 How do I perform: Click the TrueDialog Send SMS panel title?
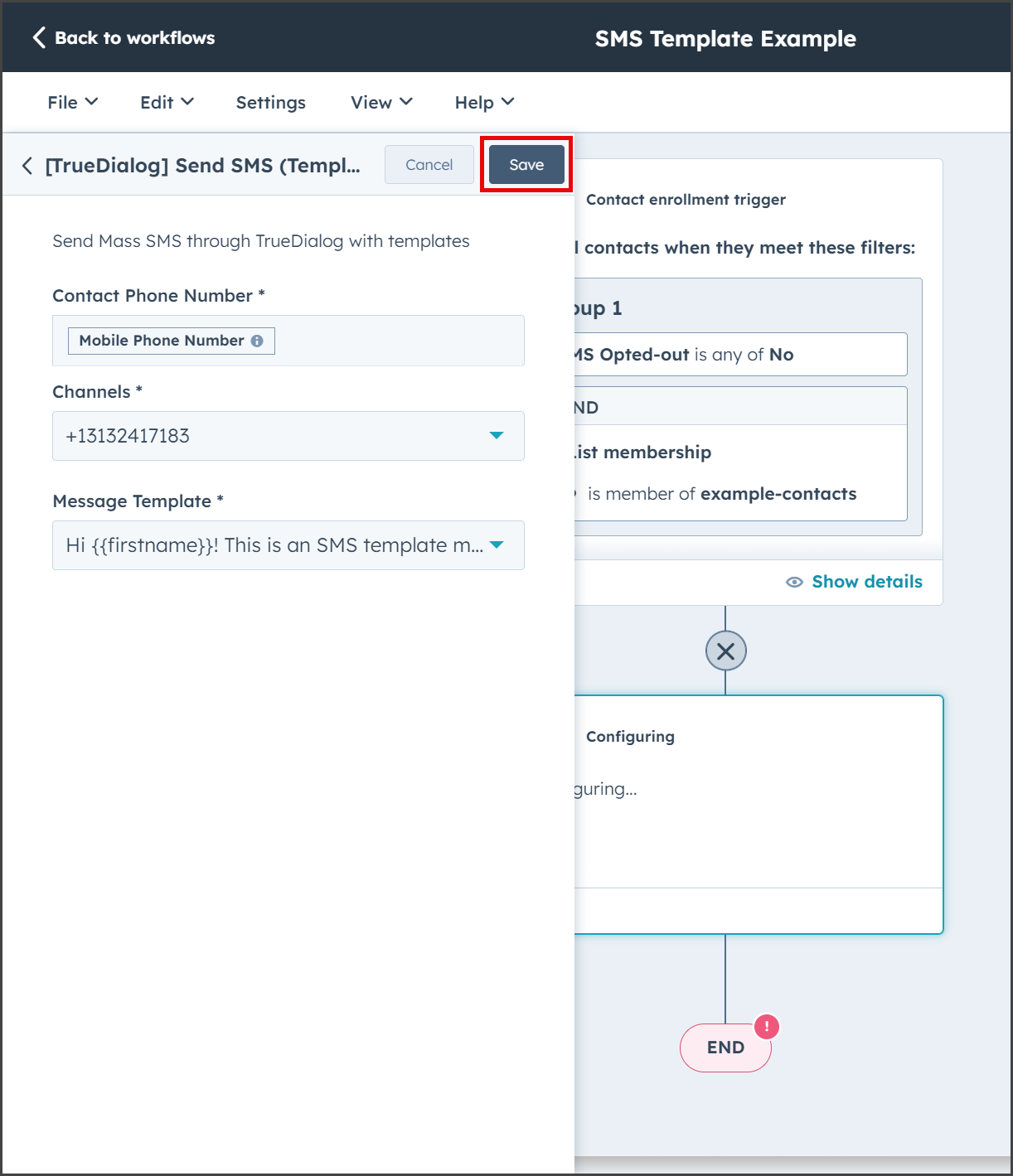pos(203,166)
